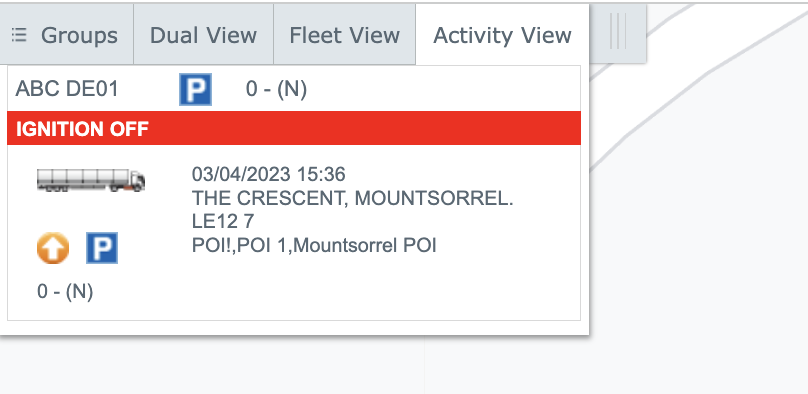808x394 pixels.
Task: Click bottom speed reading under icons
Action: 65,292
